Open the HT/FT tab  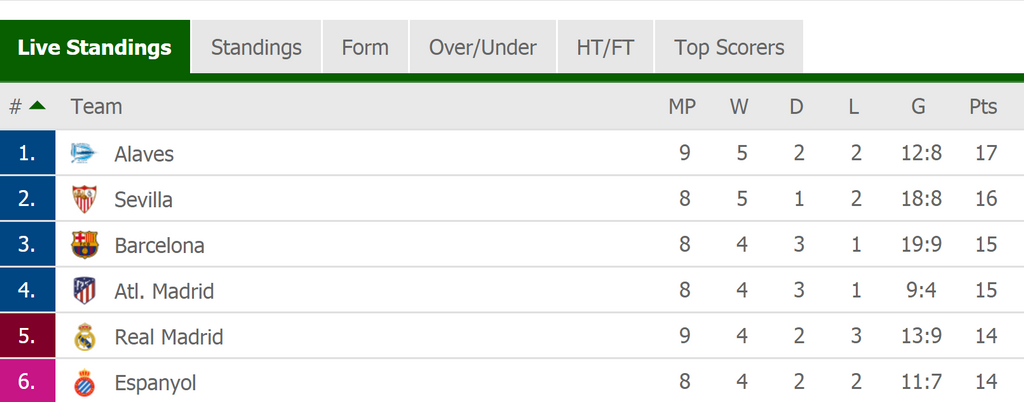pyautogui.click(x=605, y=47)
